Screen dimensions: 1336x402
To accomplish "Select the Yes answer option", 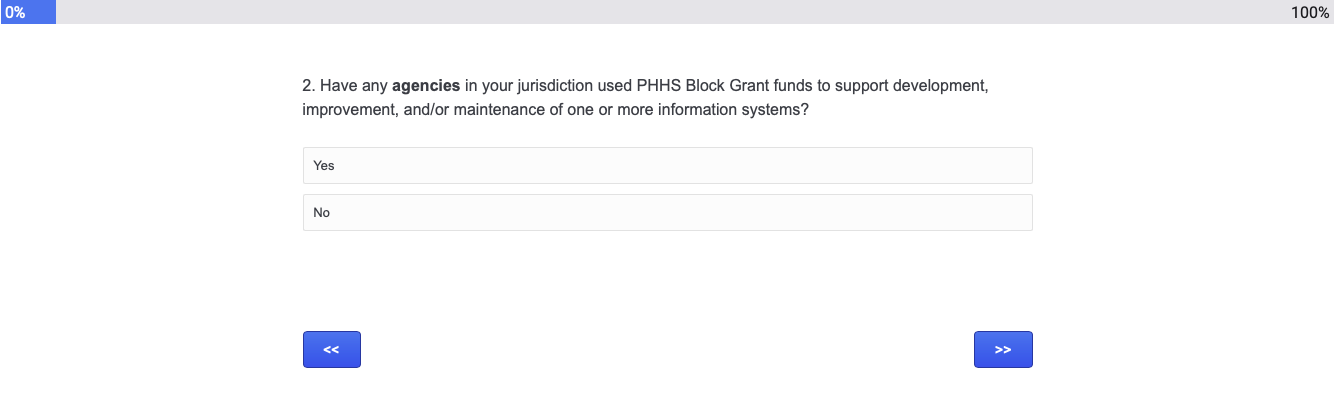I will pos(667,166).
